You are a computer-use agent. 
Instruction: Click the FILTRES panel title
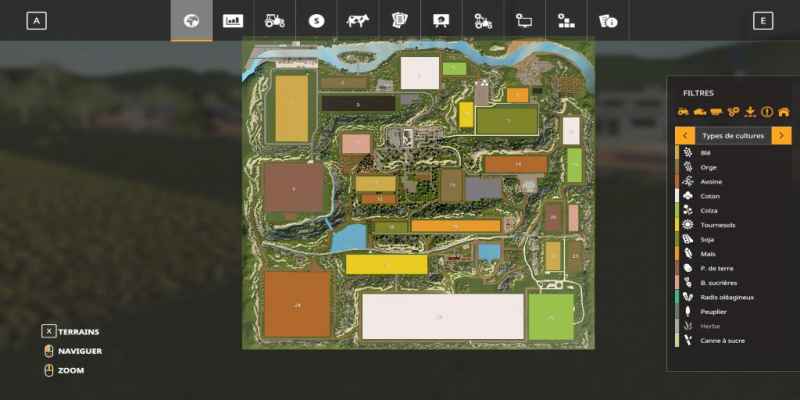(x=698, y=93)
